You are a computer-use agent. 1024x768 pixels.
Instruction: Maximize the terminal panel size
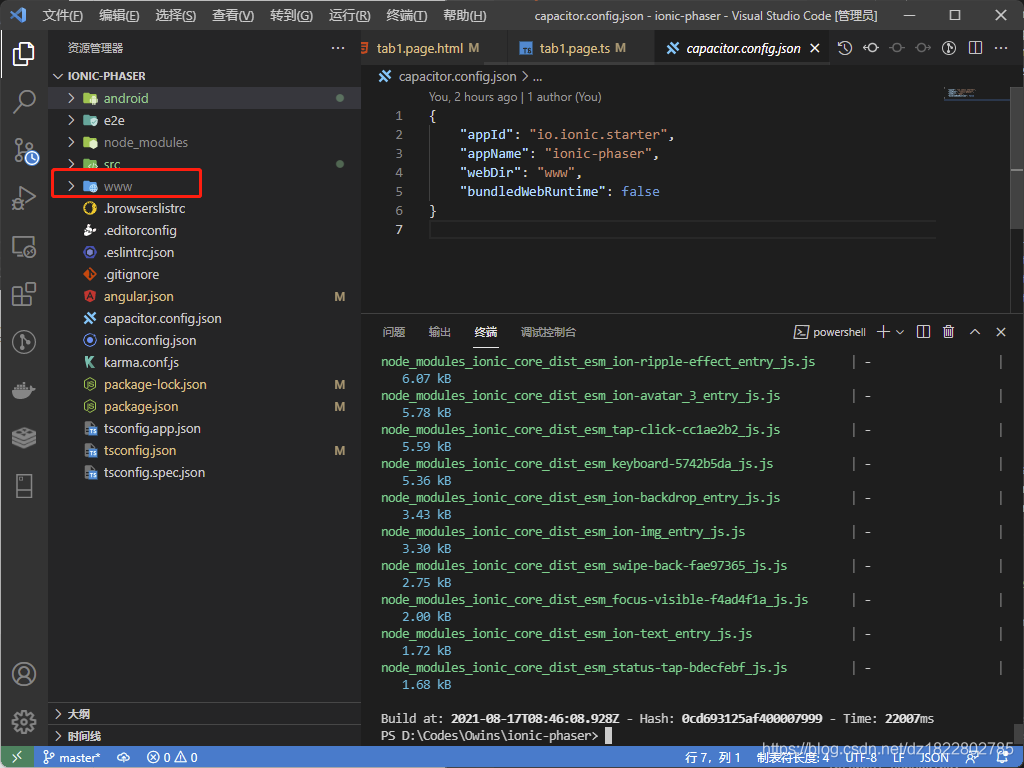pyautogui.click(x=975, y=332)
